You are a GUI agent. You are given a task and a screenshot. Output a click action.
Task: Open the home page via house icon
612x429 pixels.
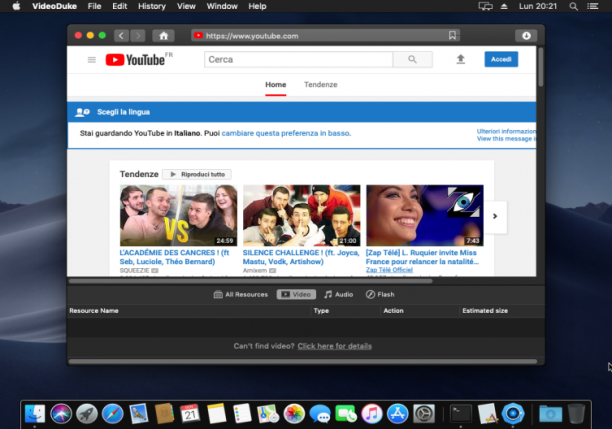164,36
